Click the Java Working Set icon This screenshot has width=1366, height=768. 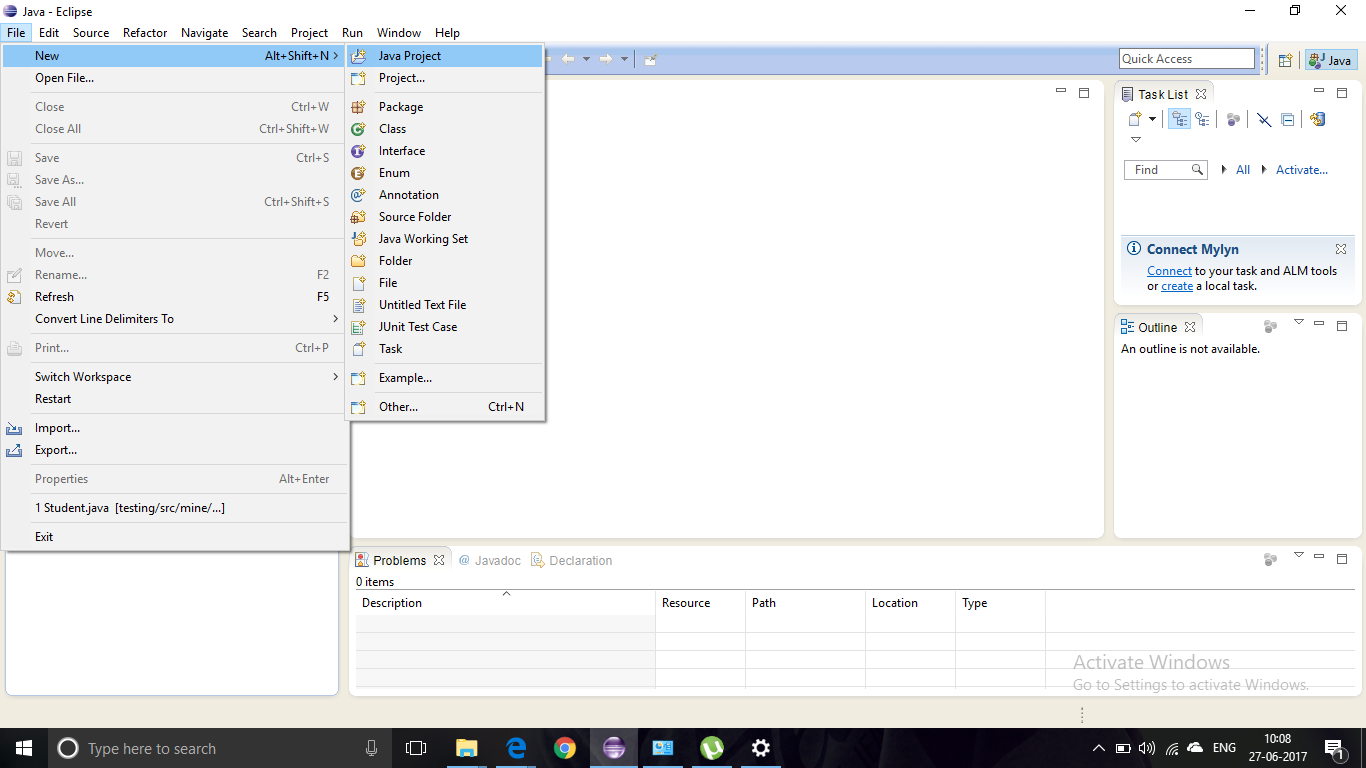358,239
